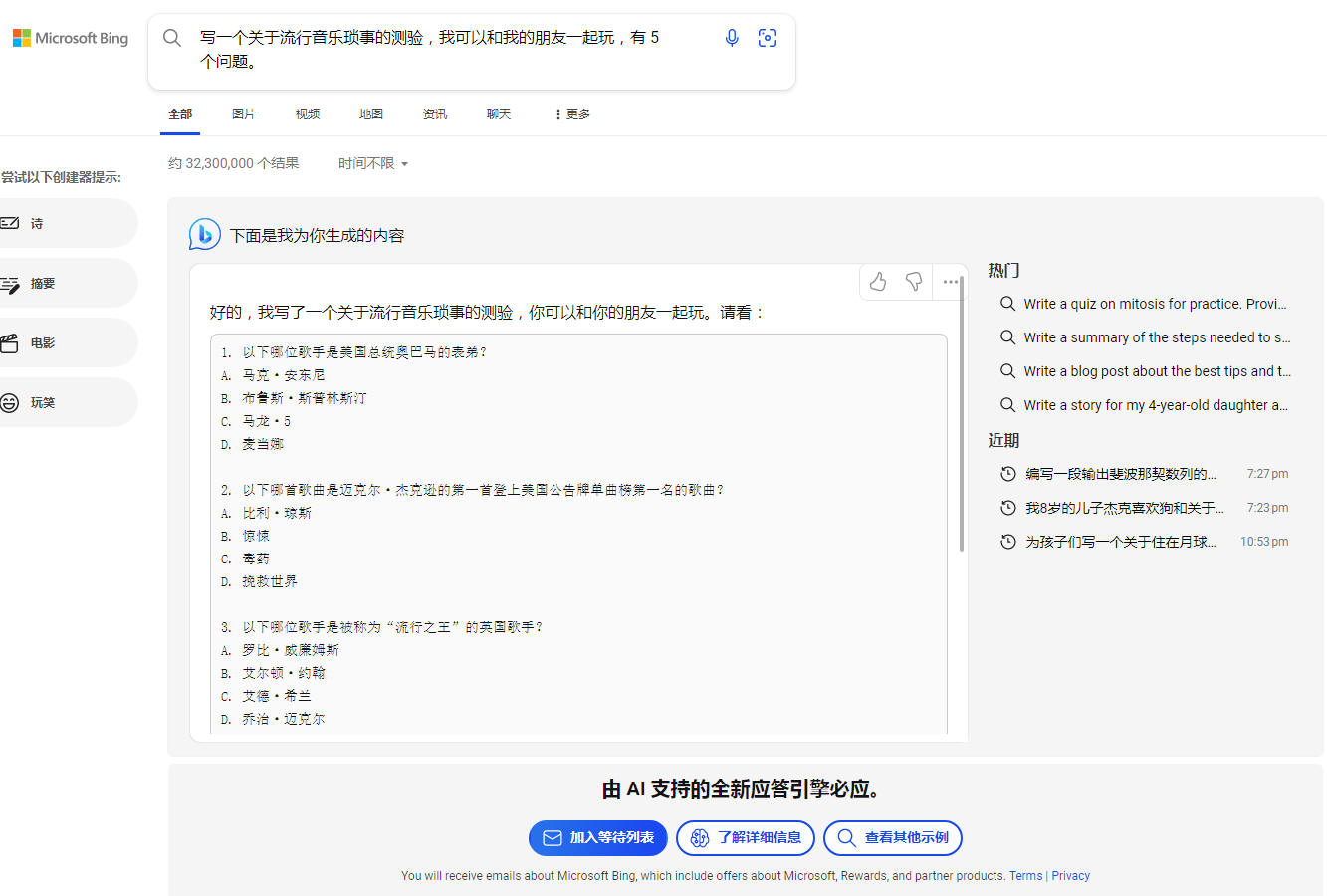Click the summary prompt icon
Viewport: 1327px width, 896px height.
tap(10, 284)
